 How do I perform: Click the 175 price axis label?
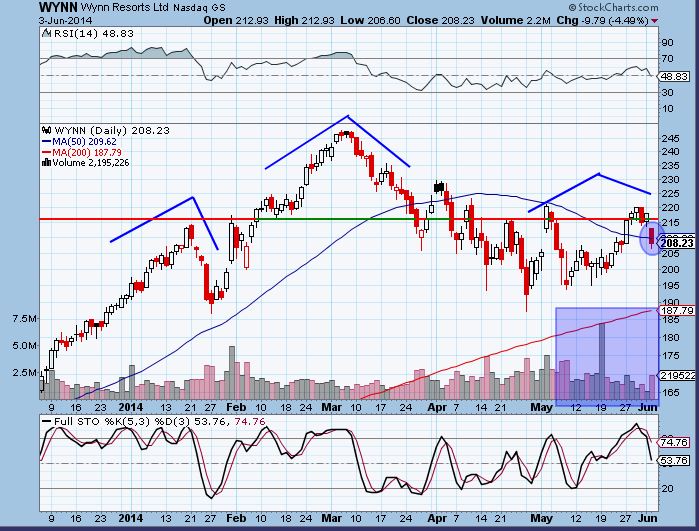pyautogui.click(x=670, y=356)
